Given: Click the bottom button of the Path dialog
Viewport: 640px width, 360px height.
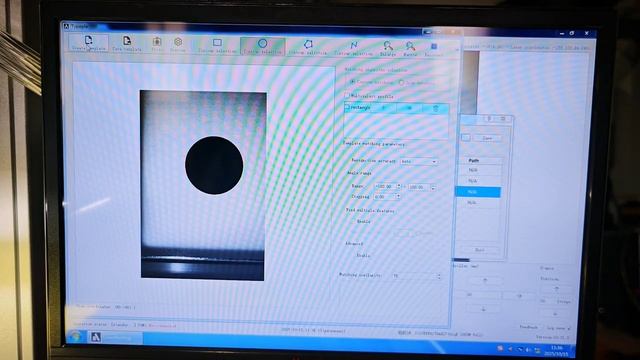Looking at the screenshot, I should [480, 250].
